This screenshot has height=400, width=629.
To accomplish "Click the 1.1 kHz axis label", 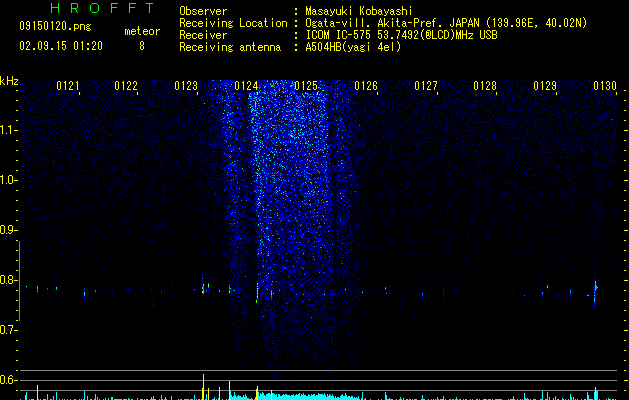I will [8, 130].
